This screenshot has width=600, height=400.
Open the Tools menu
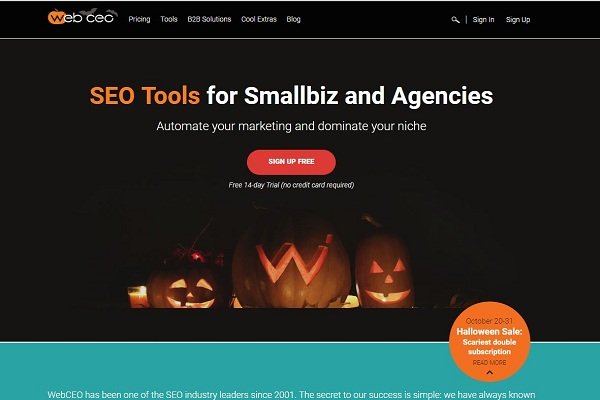[169, 19]
